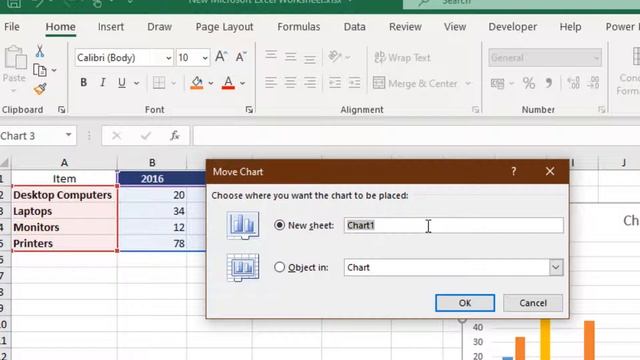Center text horizontally
640x360 pixels.
(290, 83)
